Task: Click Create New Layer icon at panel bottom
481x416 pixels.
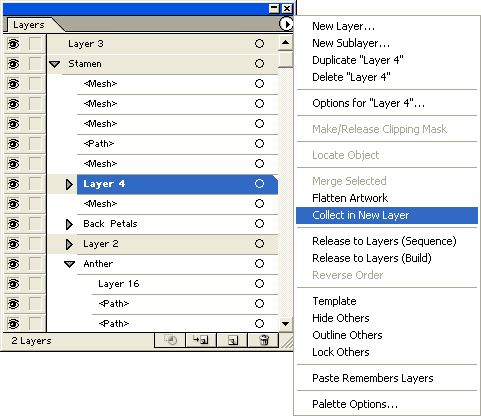Action: tap(232, 340)
